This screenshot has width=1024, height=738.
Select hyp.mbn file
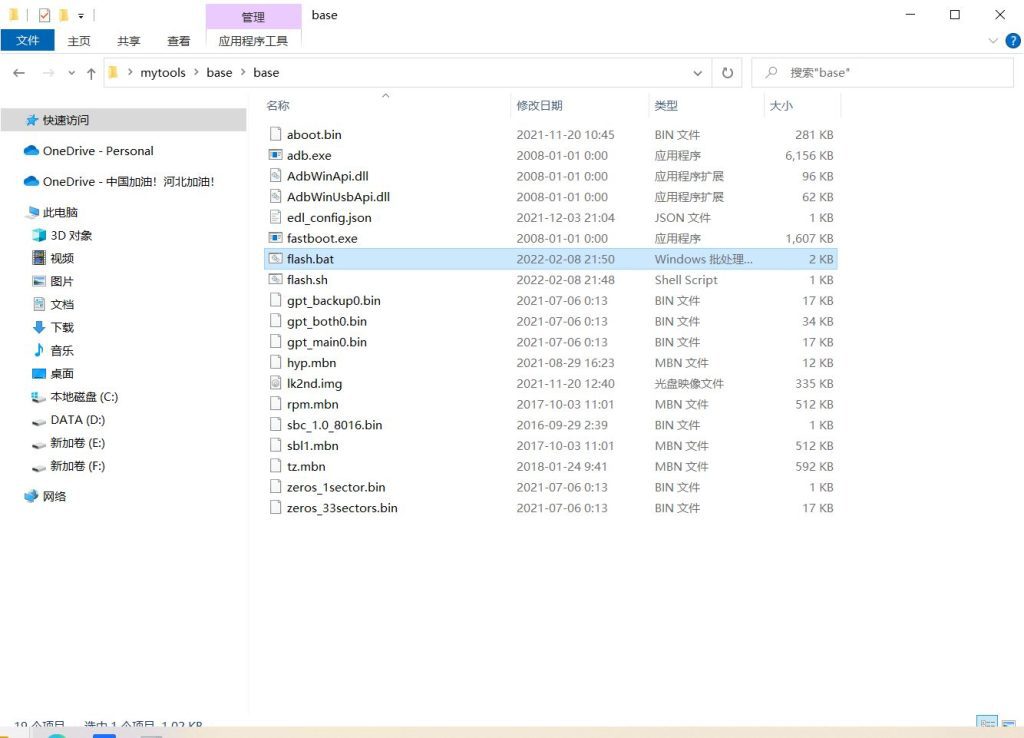coord(312,363)
